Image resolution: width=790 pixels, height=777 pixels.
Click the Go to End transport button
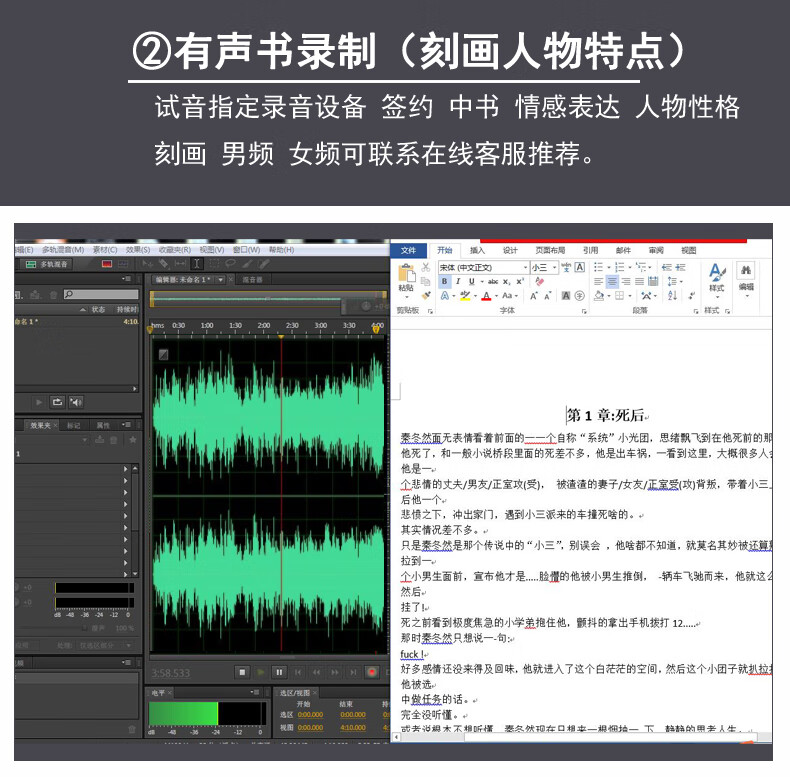click(353, 672)
